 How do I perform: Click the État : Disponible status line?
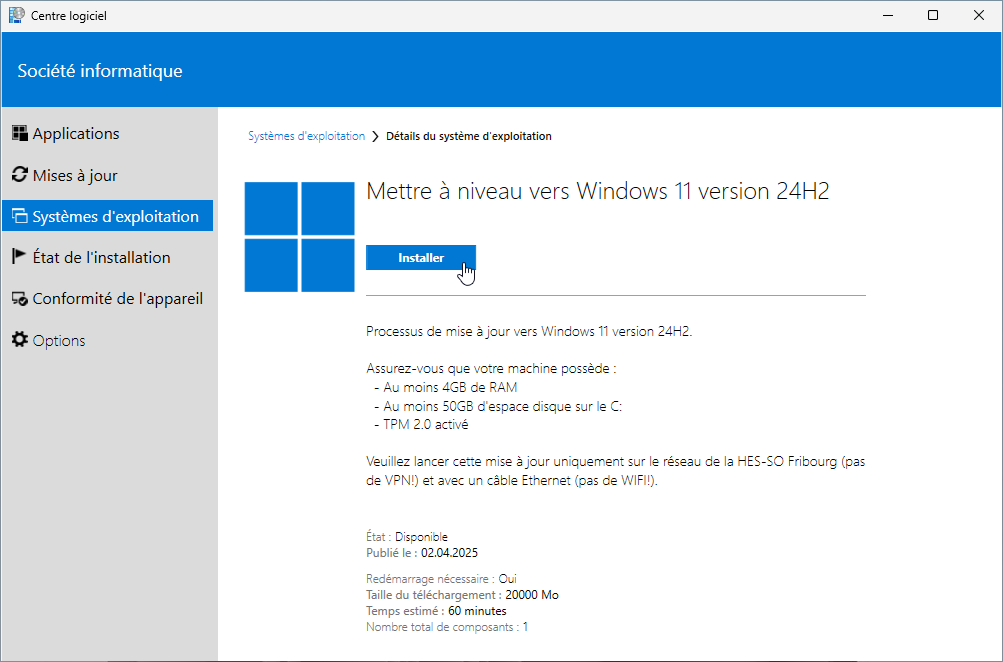(x=407, y=537)
